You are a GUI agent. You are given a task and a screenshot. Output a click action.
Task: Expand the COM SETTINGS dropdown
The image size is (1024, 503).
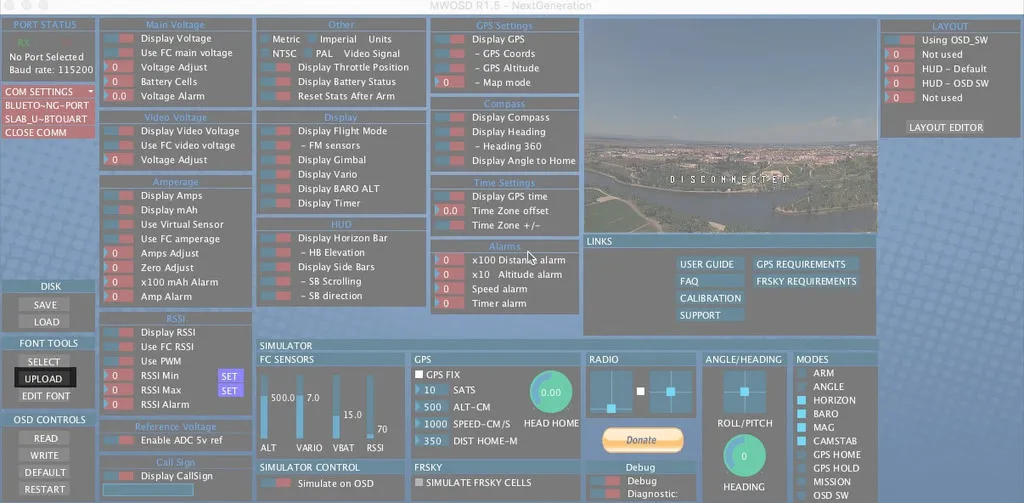click(x=48, y=92)
